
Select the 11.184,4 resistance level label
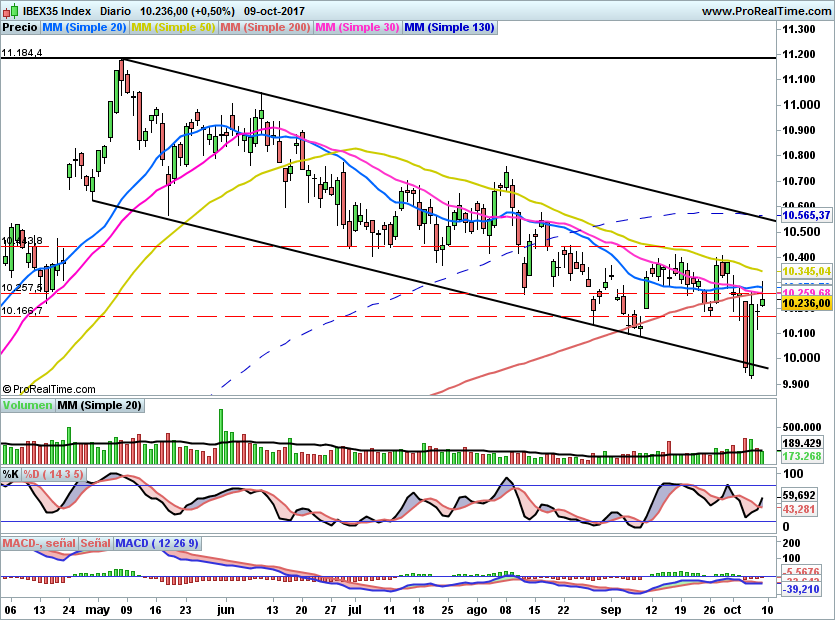point(22,52)
